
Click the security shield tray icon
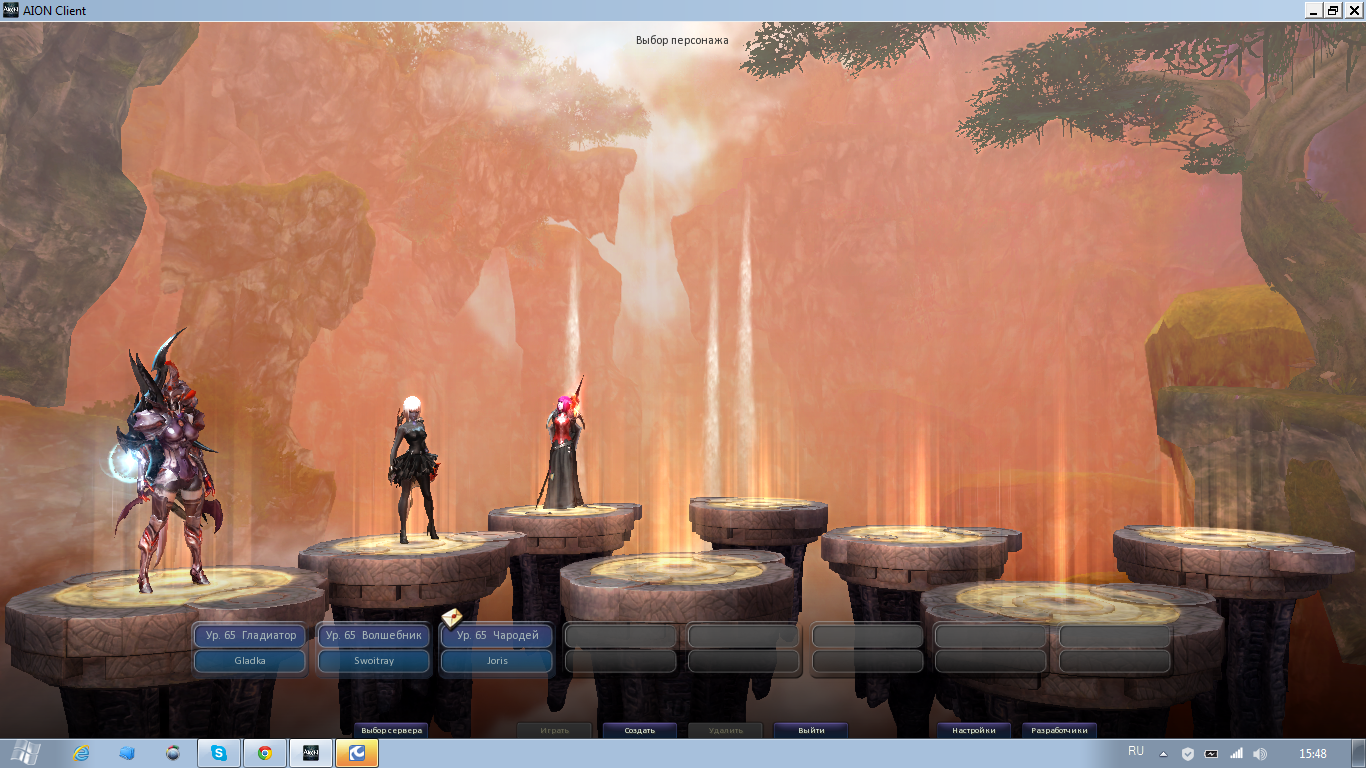(1188, 754)
